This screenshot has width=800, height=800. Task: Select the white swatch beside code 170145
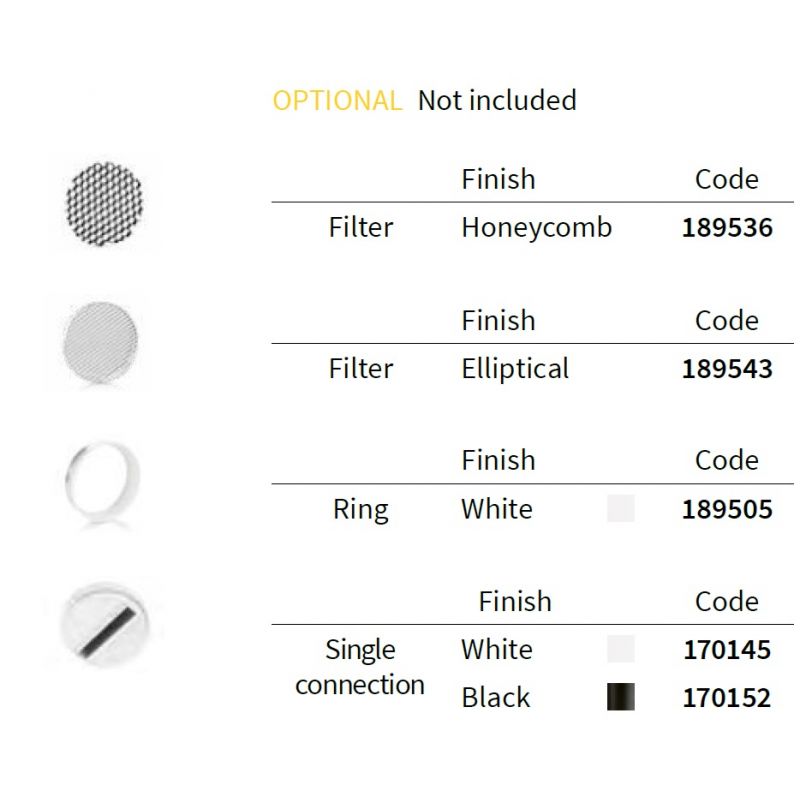pos(620,650)
